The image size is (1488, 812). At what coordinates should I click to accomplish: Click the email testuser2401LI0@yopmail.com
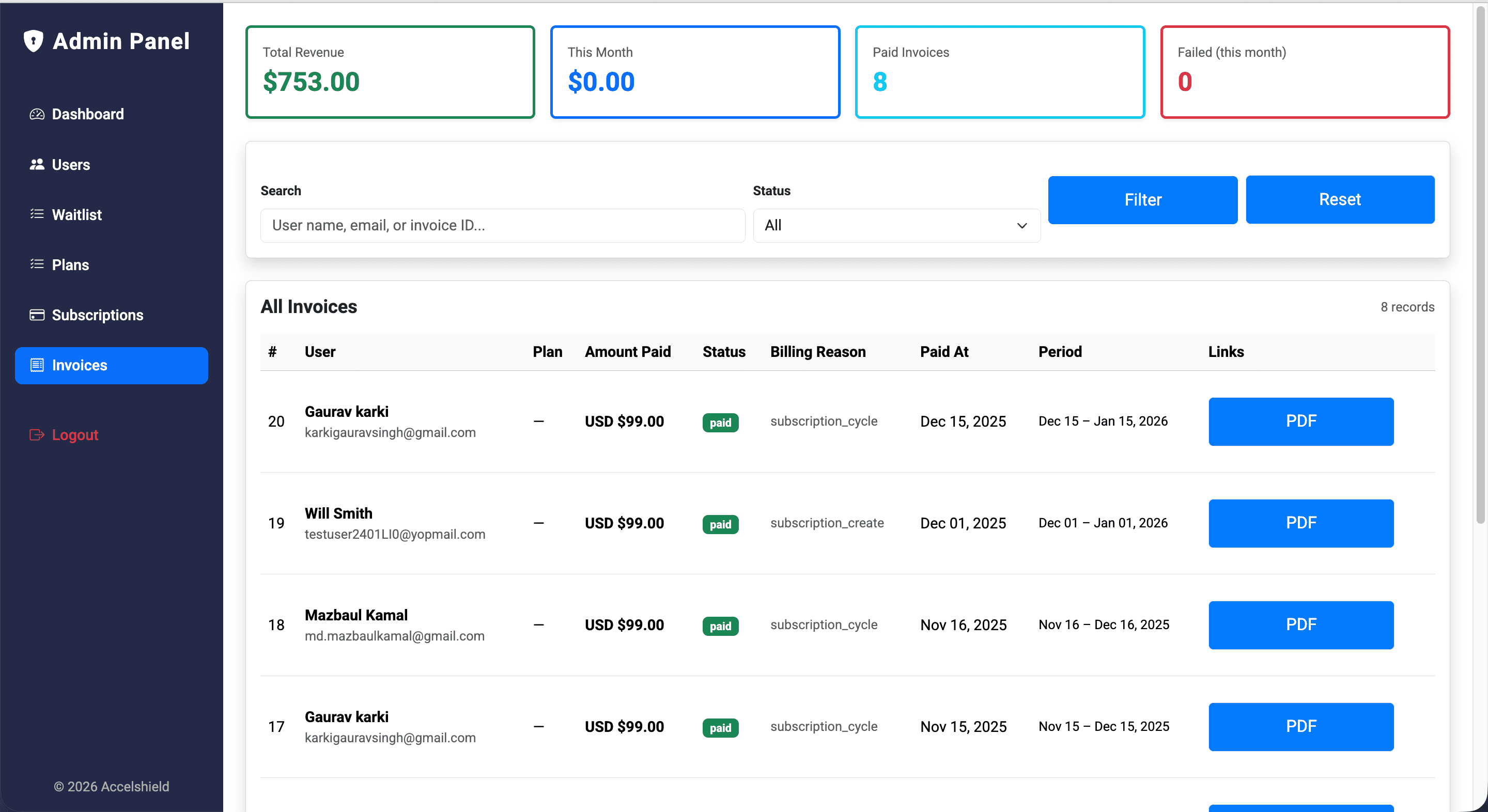tap(395, 534)
